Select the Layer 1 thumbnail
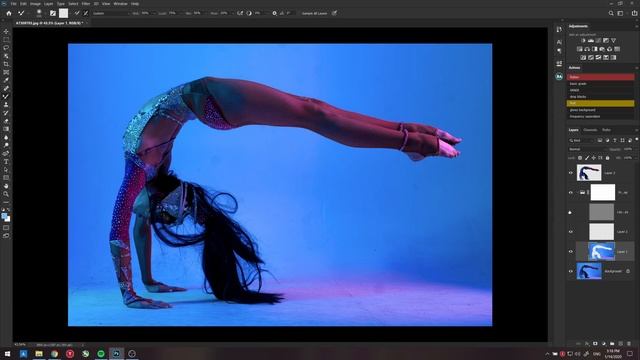 (x=601, y=251)
